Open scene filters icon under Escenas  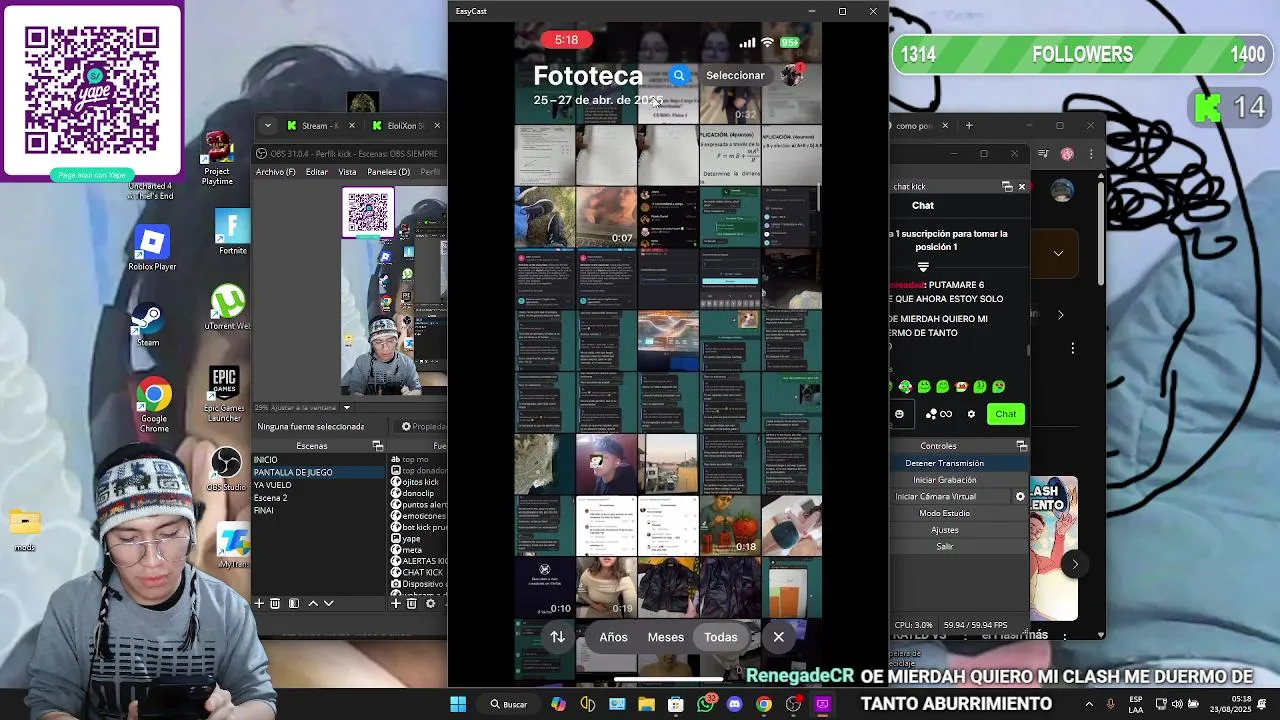(x=293, y=604)
